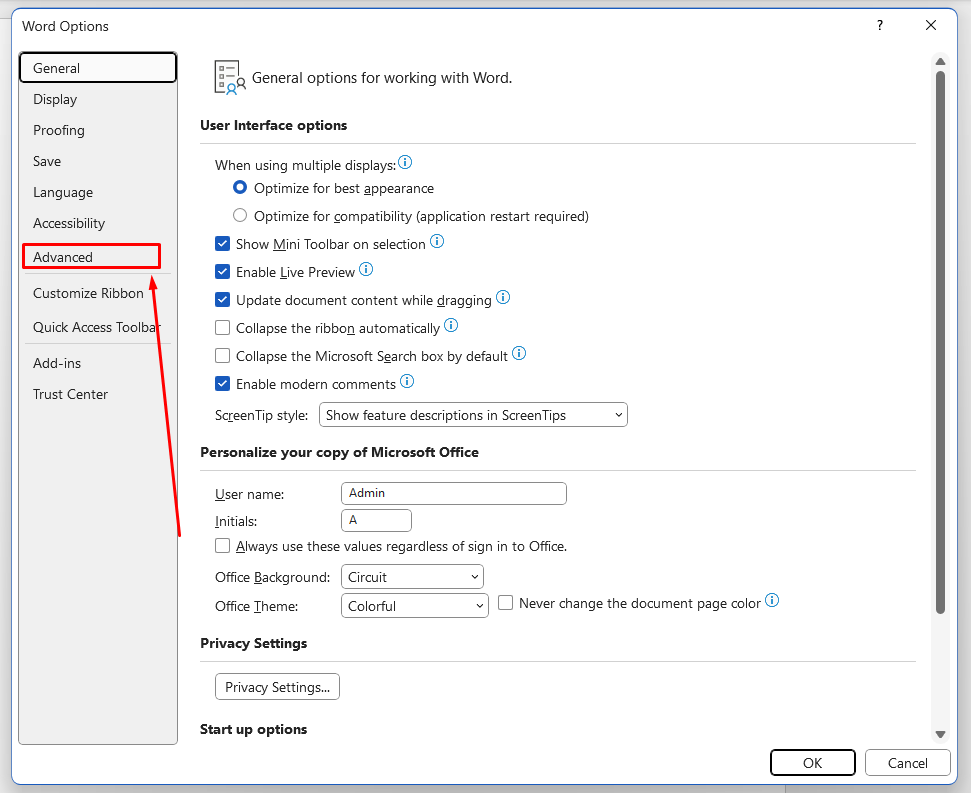Go to the Save category
971x793 pixels.
click(x=98, y=161)
